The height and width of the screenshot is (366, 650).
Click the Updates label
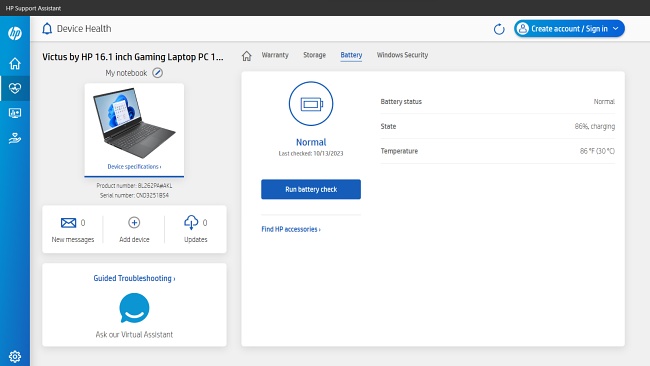(196, 240)
